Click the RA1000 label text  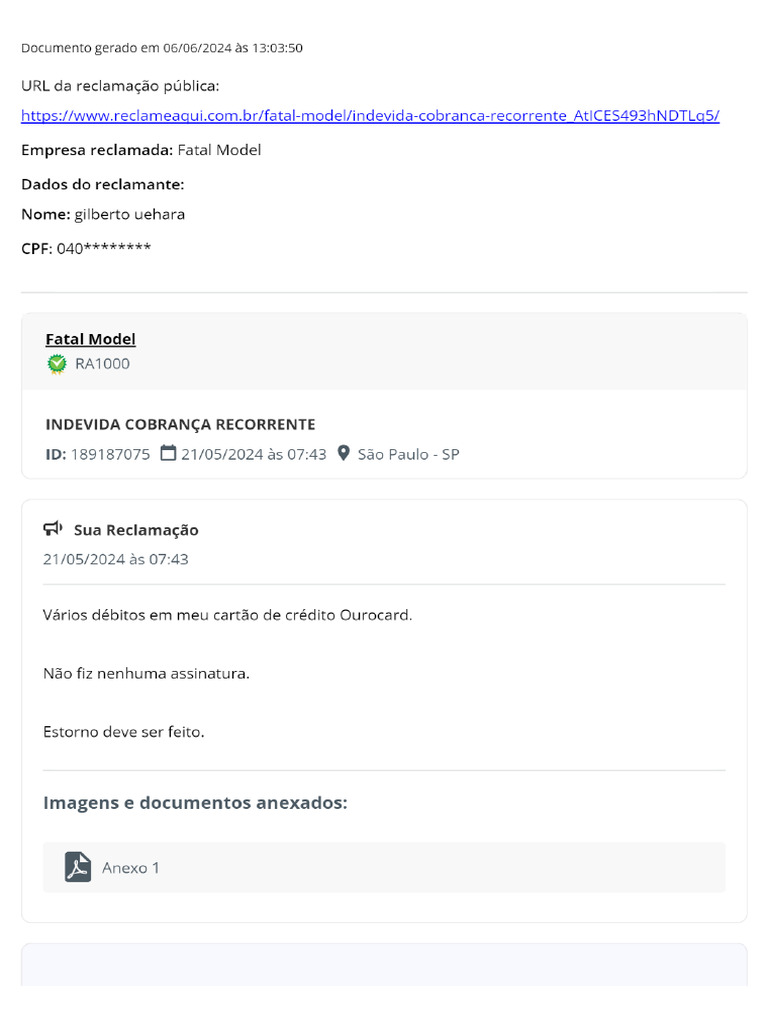point(103,364)
